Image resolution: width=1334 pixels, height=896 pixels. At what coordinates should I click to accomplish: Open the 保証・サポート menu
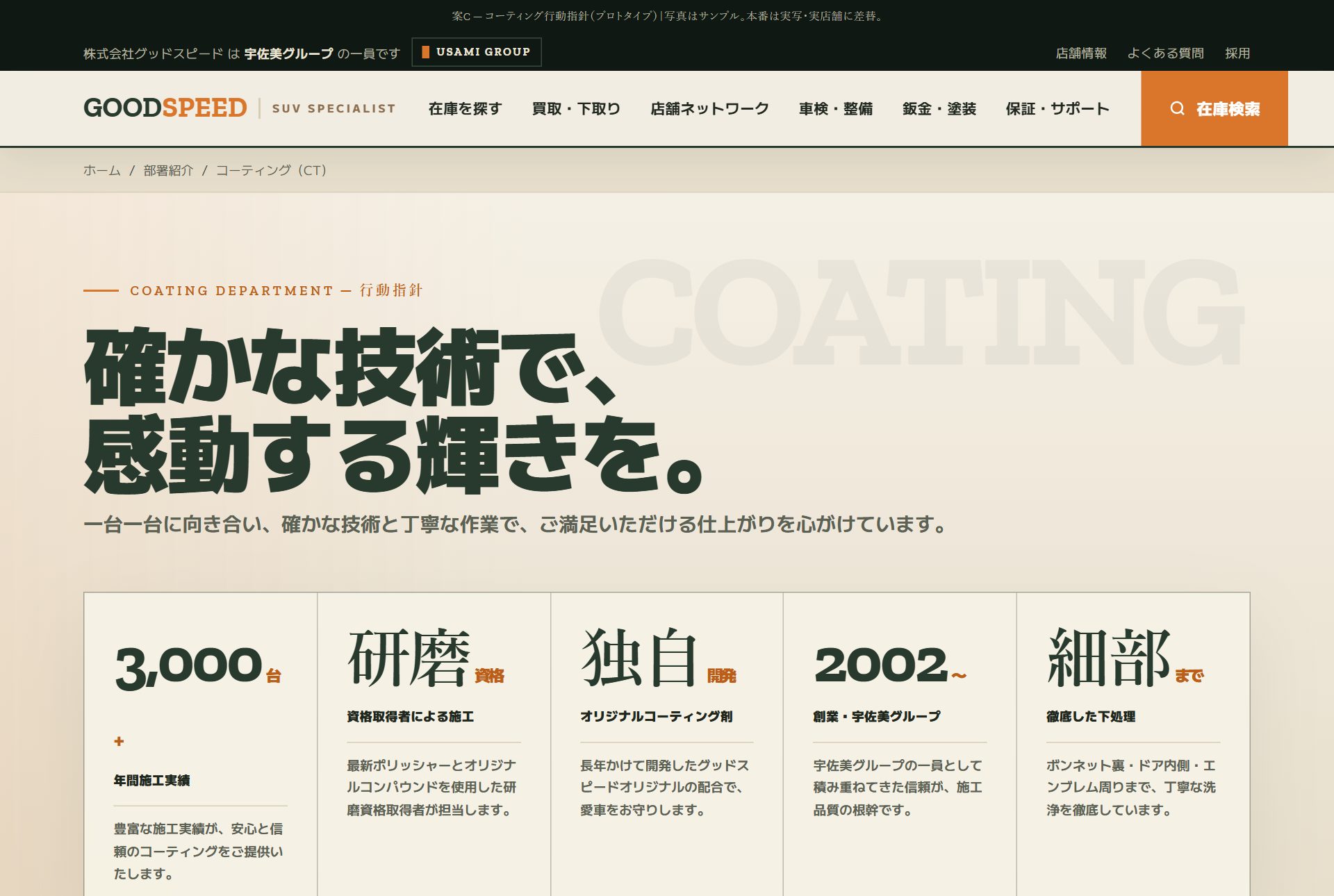point(1057,108)
